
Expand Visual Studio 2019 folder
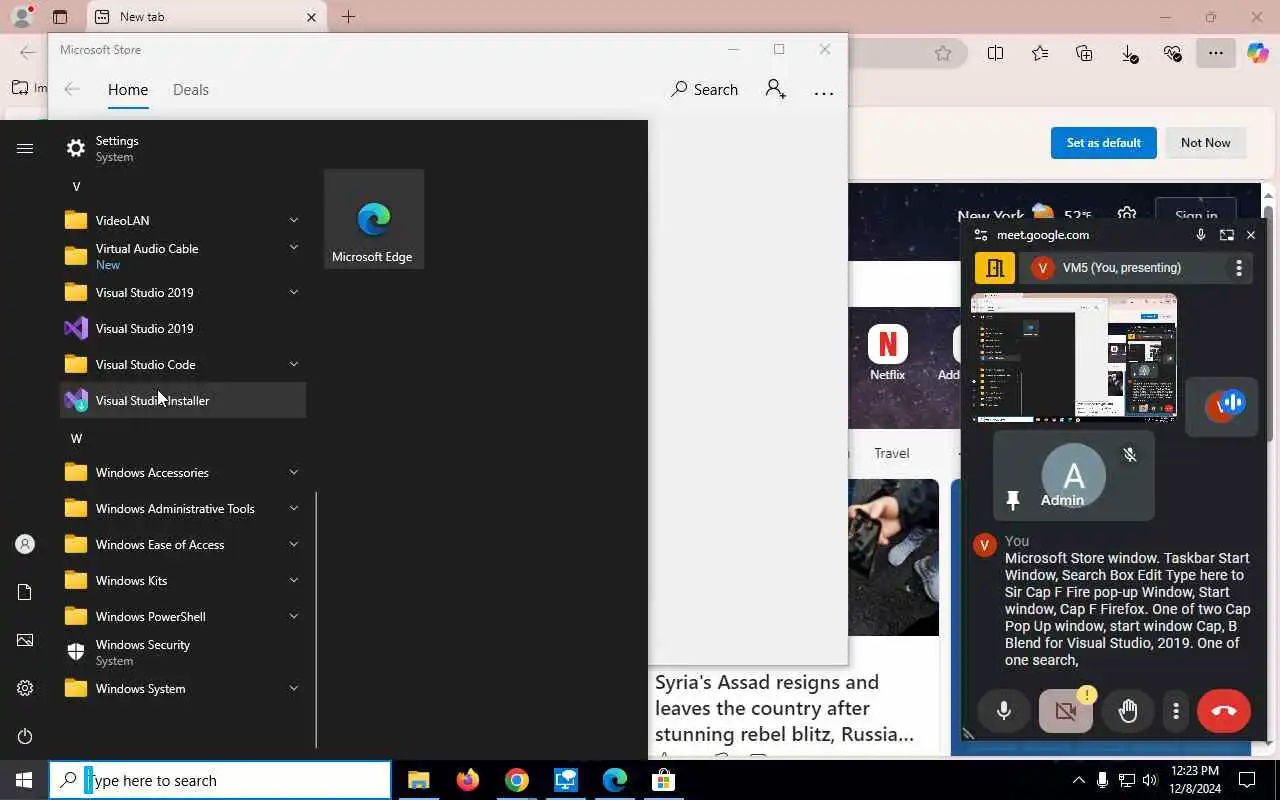(294, 292)
